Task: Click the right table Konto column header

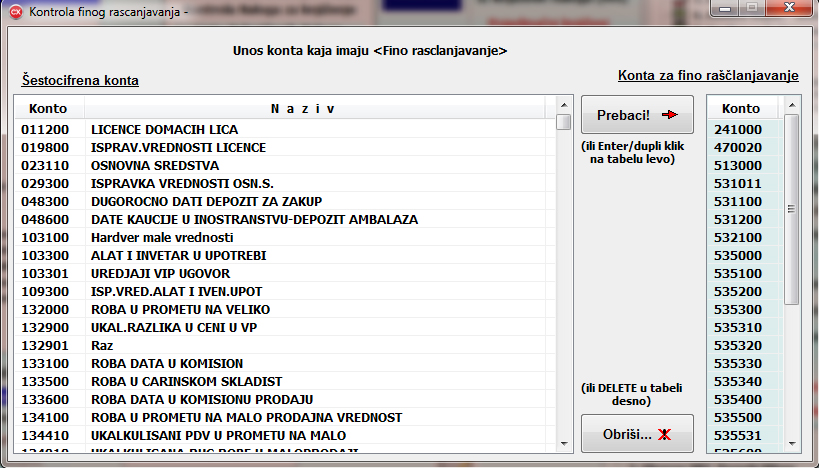Action: (741, 109)
